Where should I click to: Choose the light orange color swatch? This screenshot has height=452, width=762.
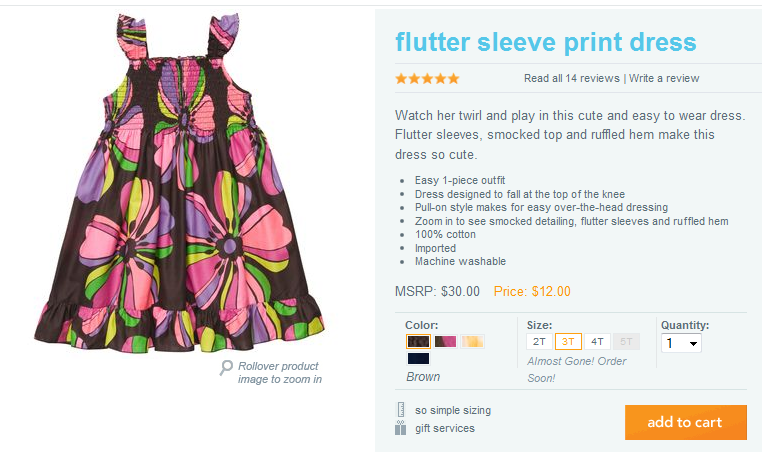(x=472, y=341)
